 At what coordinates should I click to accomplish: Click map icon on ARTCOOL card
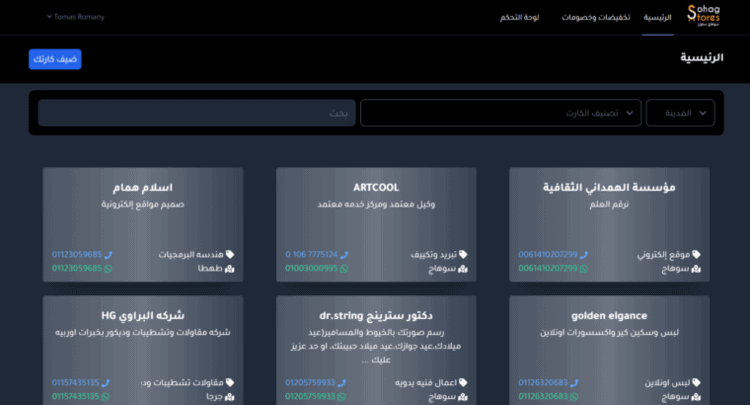pos(463,269)
